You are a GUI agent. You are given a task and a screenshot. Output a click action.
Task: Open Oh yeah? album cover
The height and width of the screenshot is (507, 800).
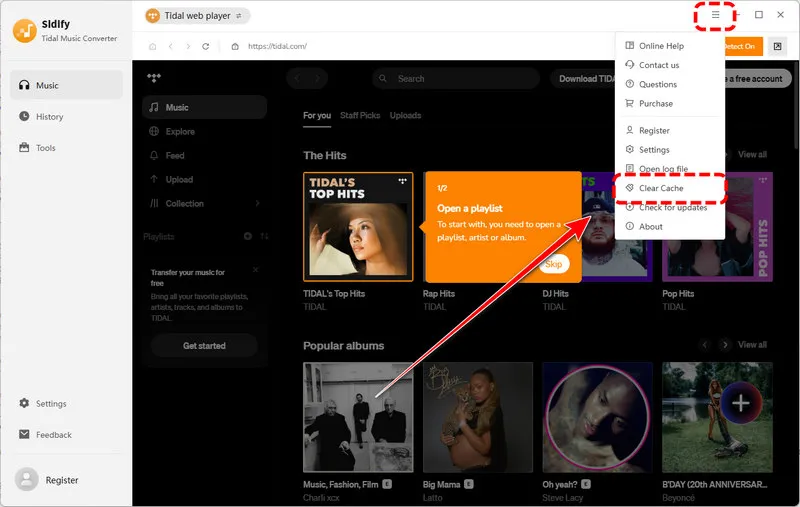[597, 417]
